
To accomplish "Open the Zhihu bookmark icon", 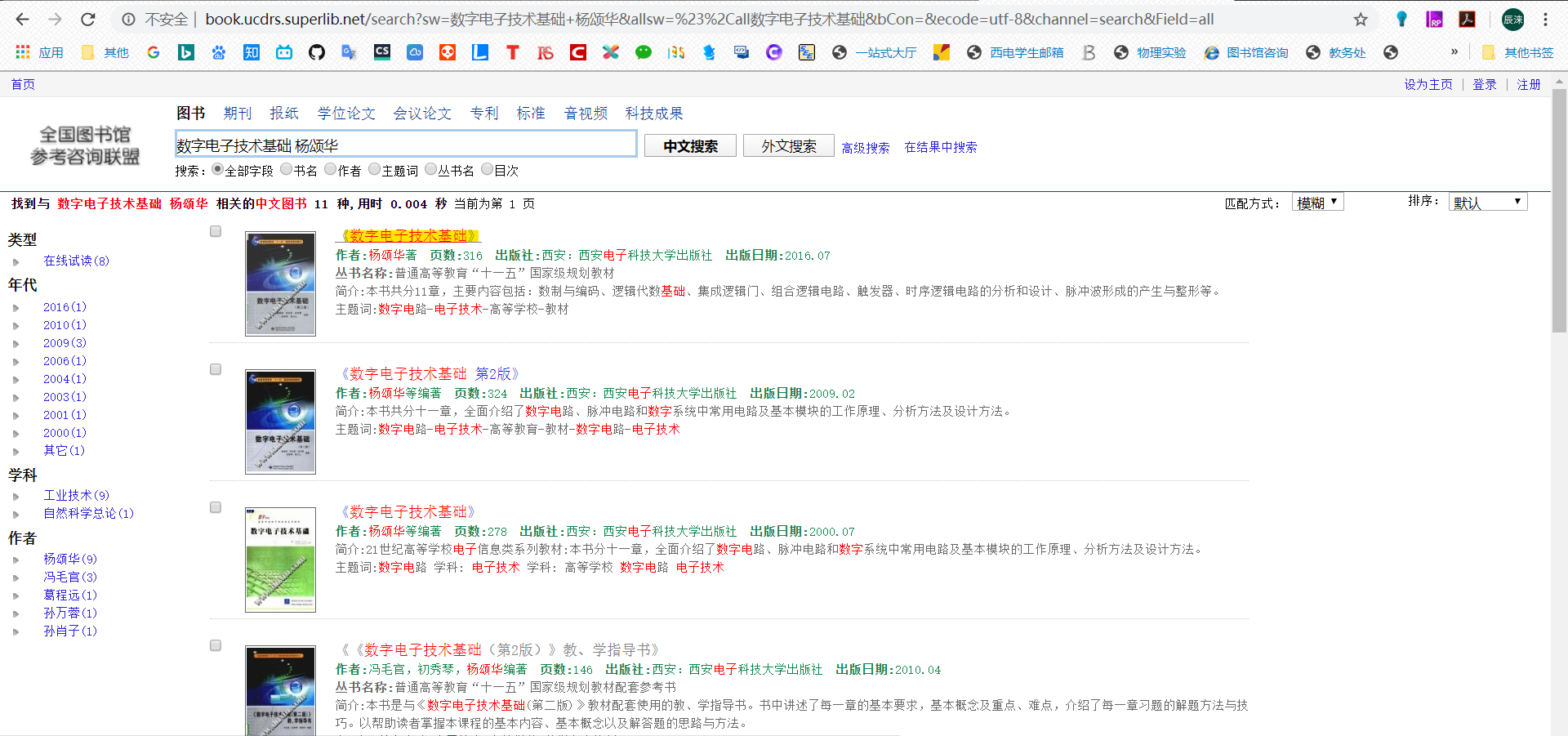I will coord(252,52).
